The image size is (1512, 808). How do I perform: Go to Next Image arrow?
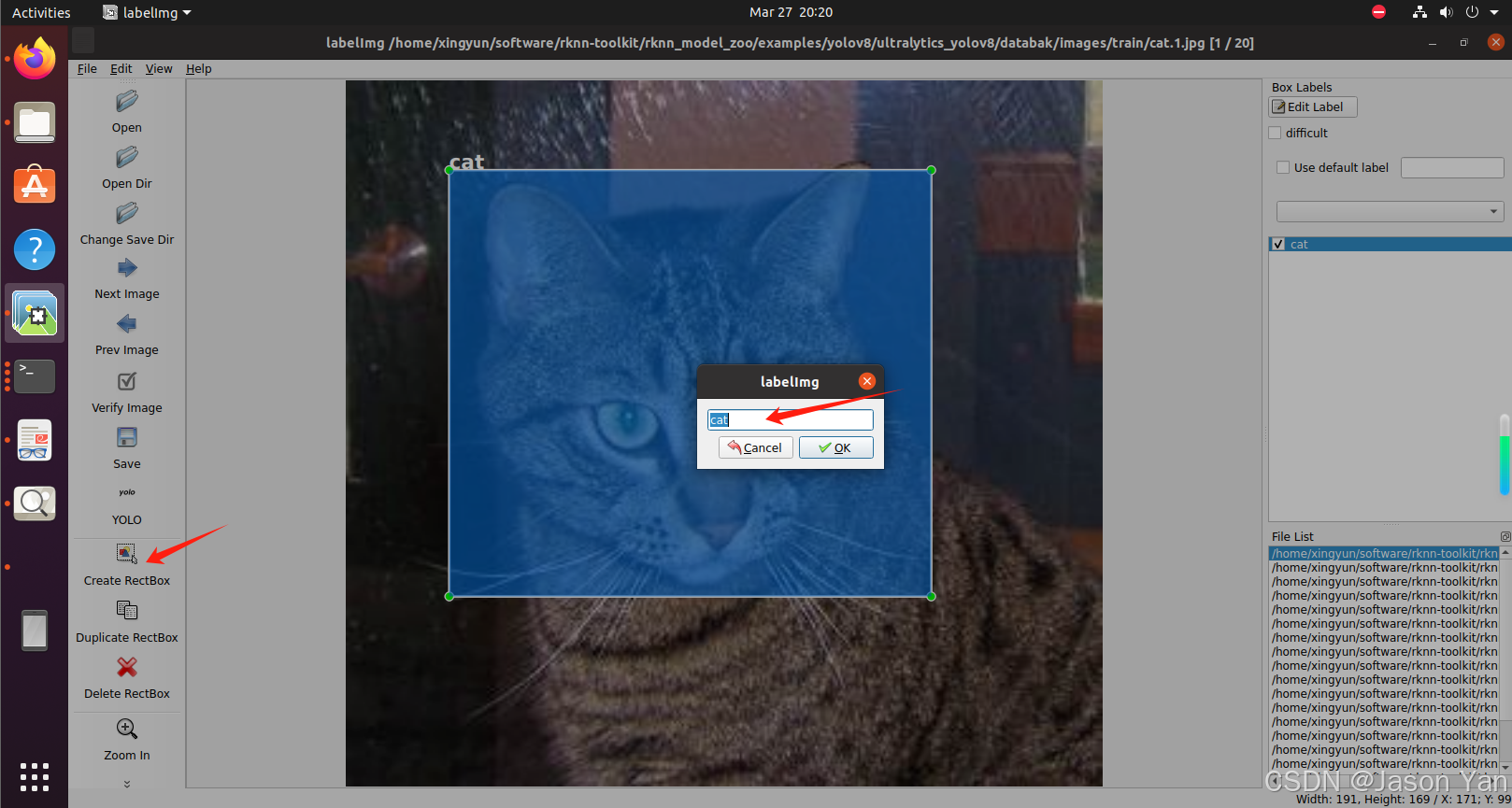127,268
